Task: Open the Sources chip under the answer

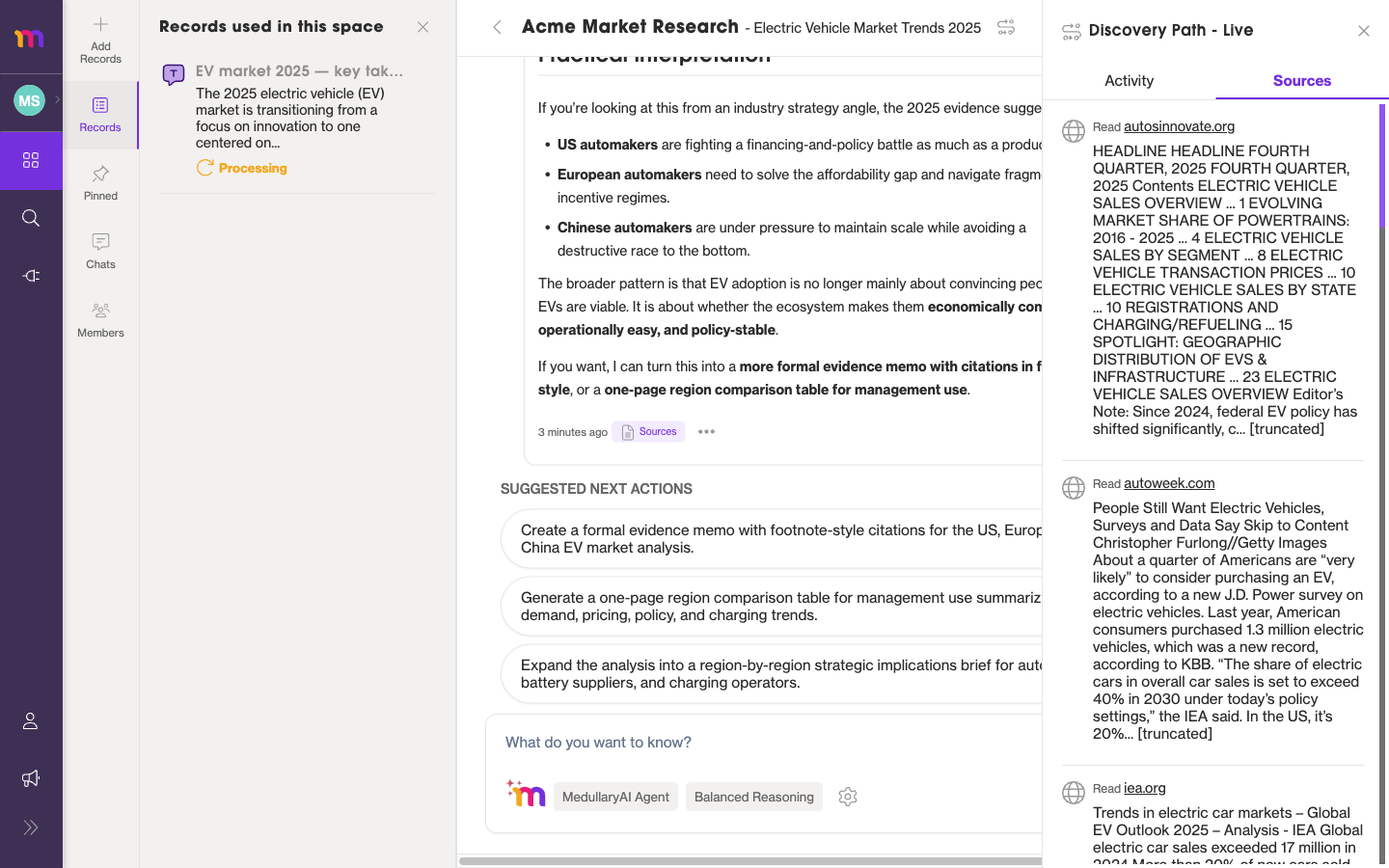Action: [648, 432]
